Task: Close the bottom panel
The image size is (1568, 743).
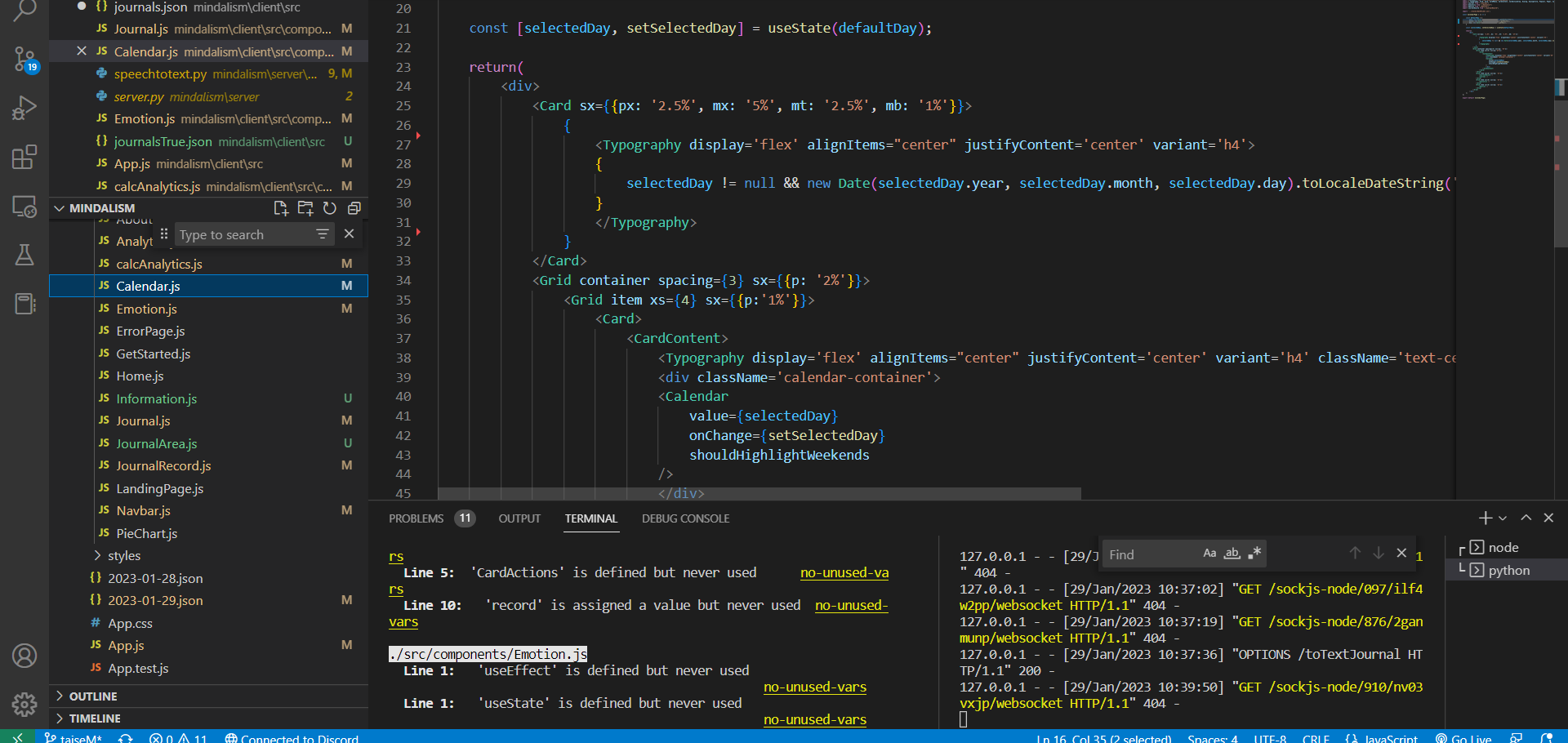Action: [x=1548, y=518]
